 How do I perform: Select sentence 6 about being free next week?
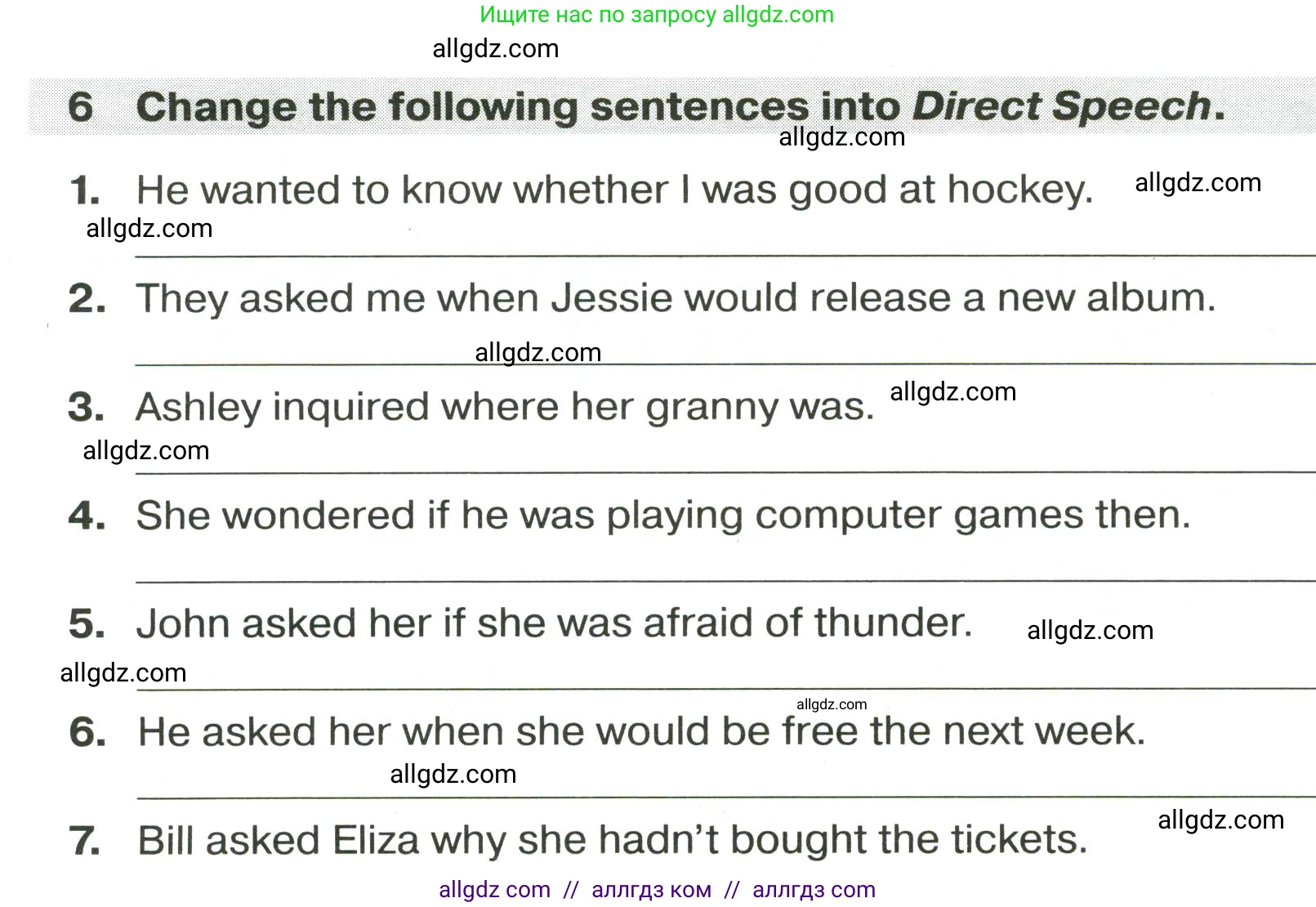[x=640, y=731]
